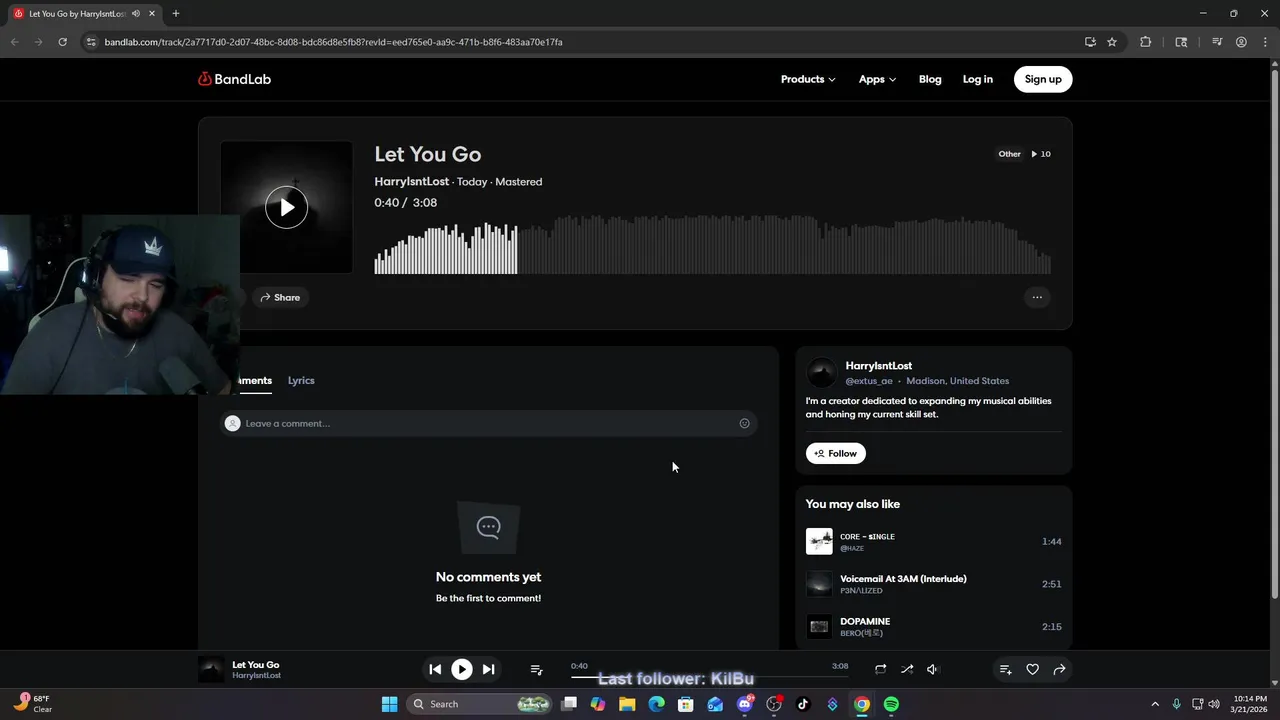Click the Log in link
1280x720 pixels.
(x=978, y=79)
